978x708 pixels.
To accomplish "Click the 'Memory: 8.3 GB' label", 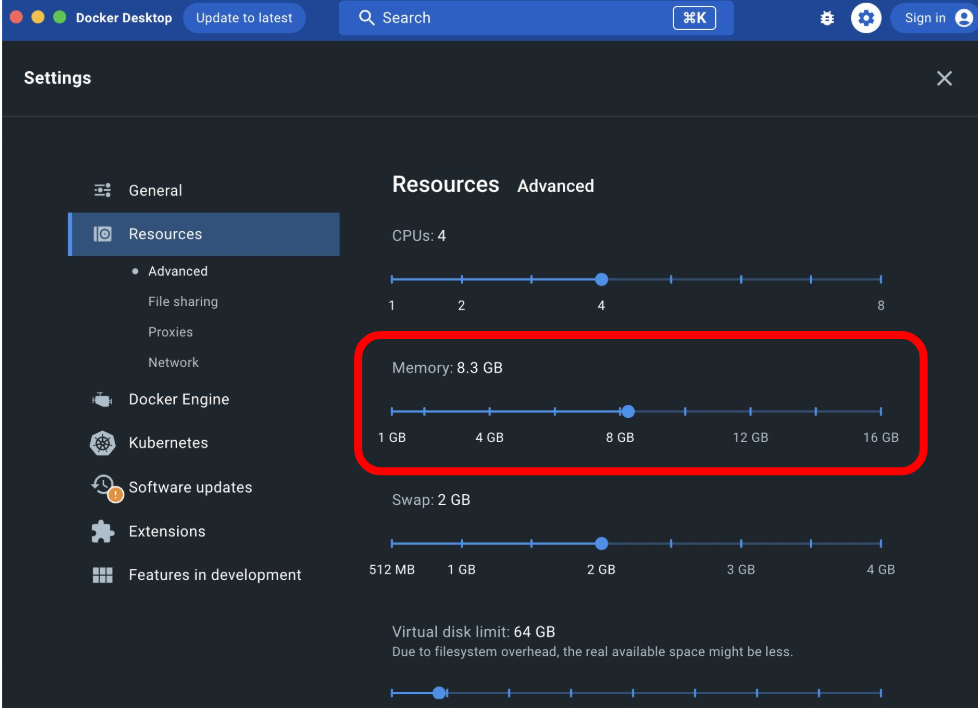I will click(x=447, y=368).
